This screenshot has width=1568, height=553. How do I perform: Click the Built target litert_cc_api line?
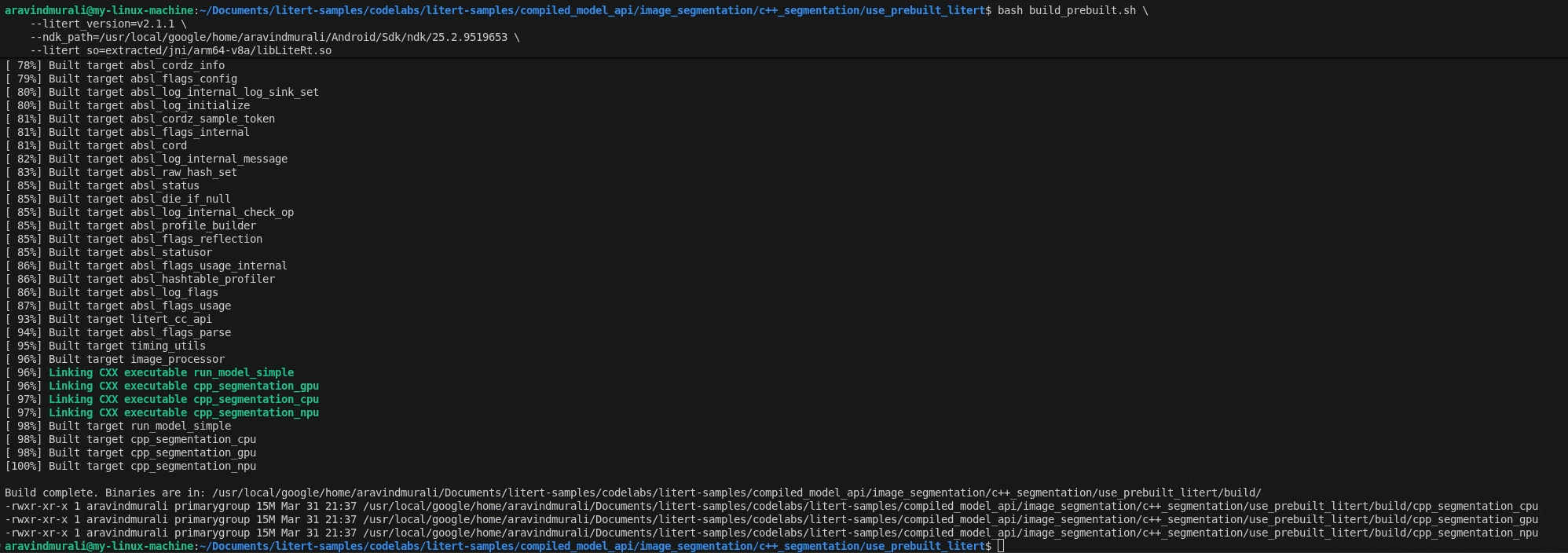pos(130,319)
